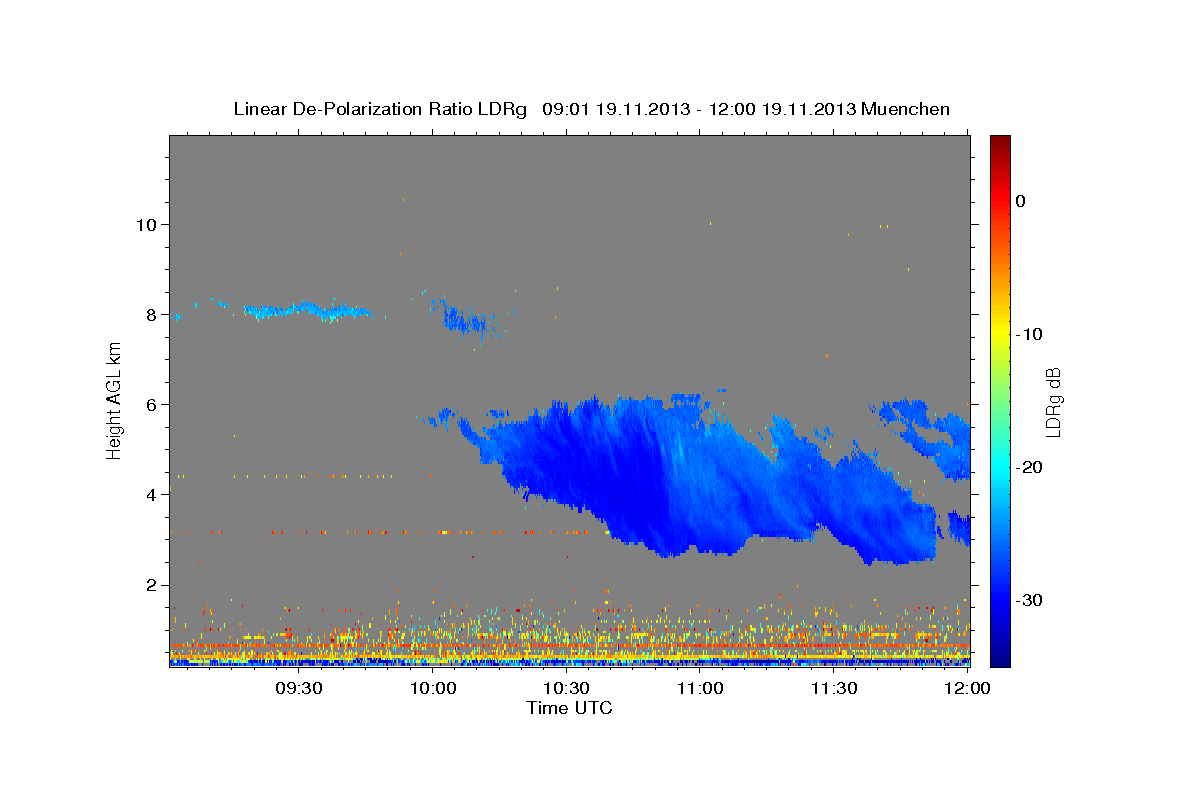Click the 09:30 time tick label
Image resolution: width=1200 pixels, height=800 pixels.
click(299, 688)
